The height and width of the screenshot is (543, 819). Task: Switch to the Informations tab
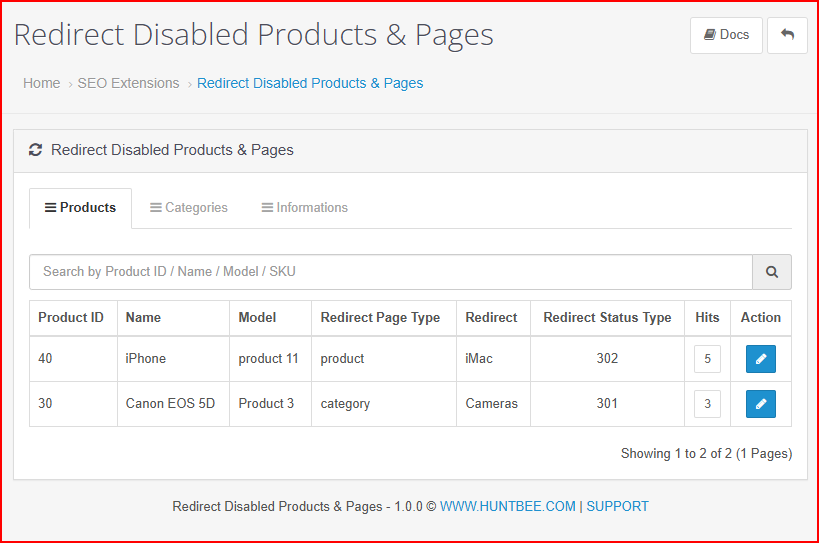(305, 208)
